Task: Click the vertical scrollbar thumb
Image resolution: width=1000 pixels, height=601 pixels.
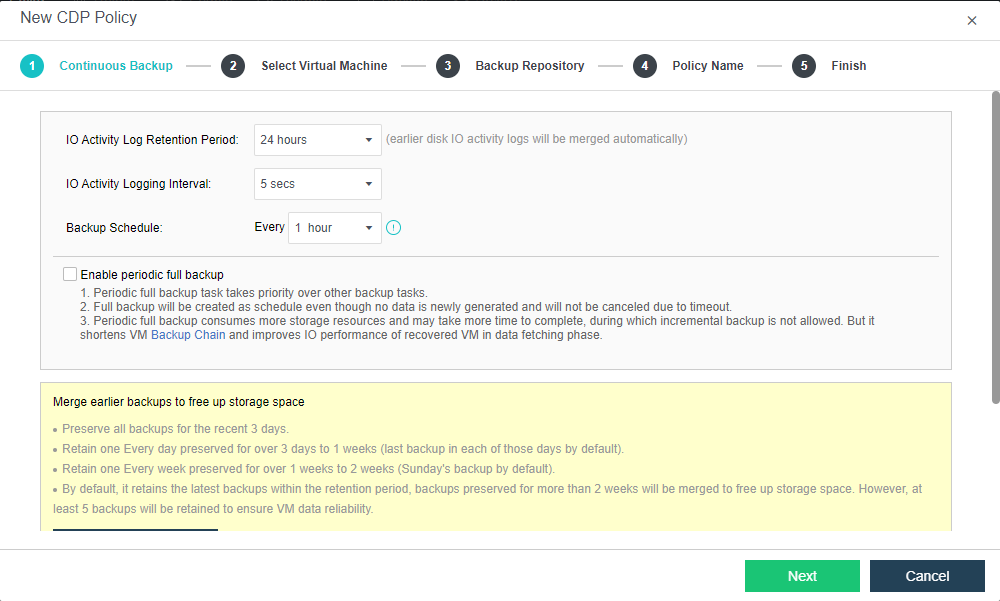Action: click(x=995, y=247)
